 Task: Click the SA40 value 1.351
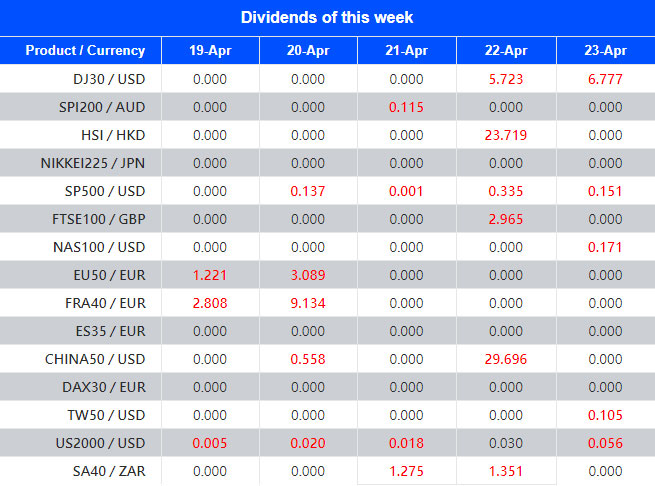[x=505, y=471]
